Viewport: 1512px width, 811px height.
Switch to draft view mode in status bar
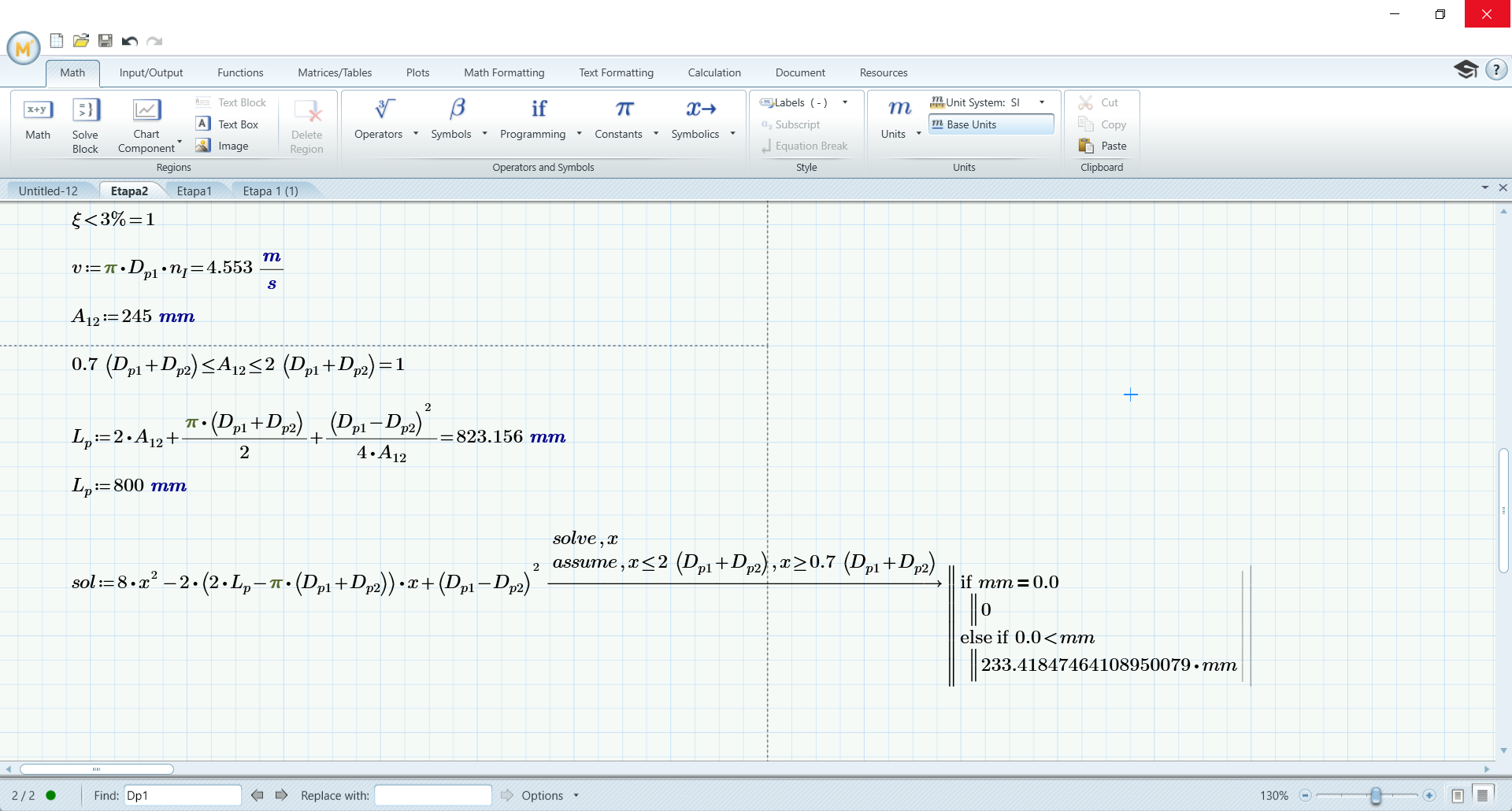point(1482,795)
